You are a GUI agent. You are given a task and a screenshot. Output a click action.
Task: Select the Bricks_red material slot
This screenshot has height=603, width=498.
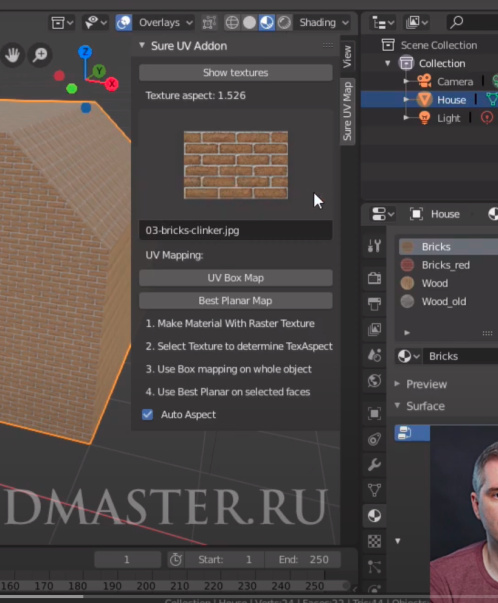point(448,265)
